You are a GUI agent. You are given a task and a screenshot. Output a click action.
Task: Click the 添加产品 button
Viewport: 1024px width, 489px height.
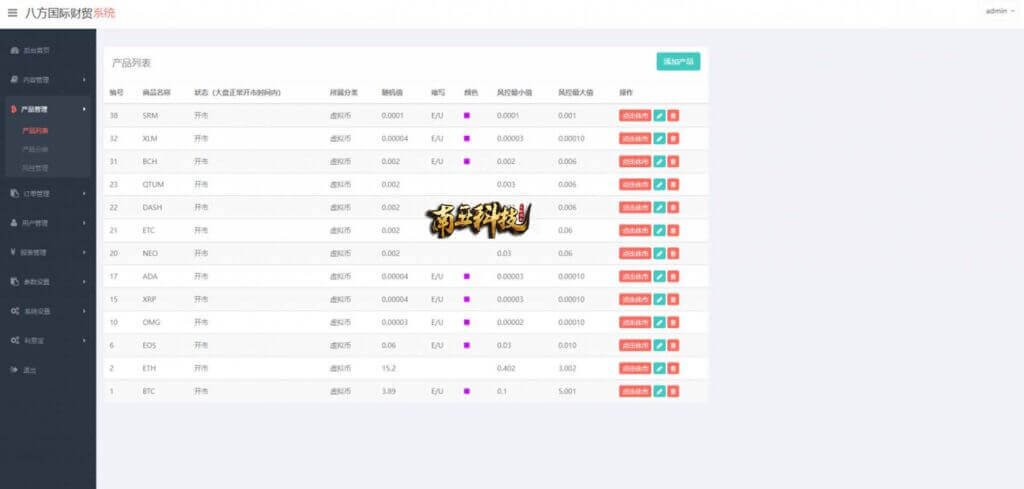tap(678, 62)
